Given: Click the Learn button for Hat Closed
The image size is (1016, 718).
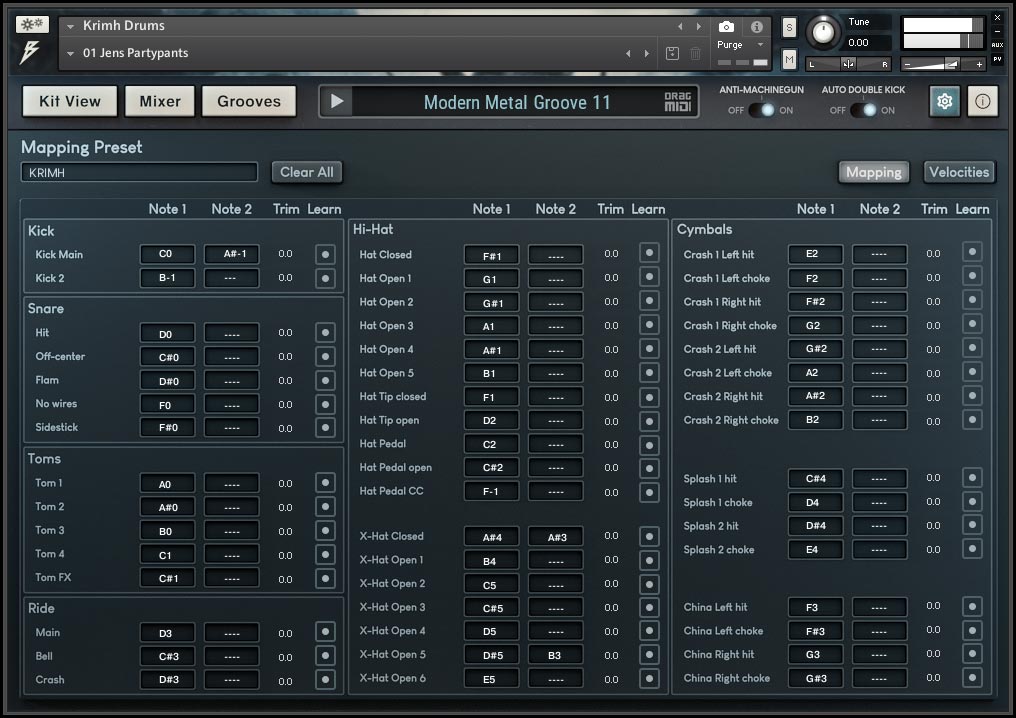Looking at the screenshot, I should coord(649,253).
